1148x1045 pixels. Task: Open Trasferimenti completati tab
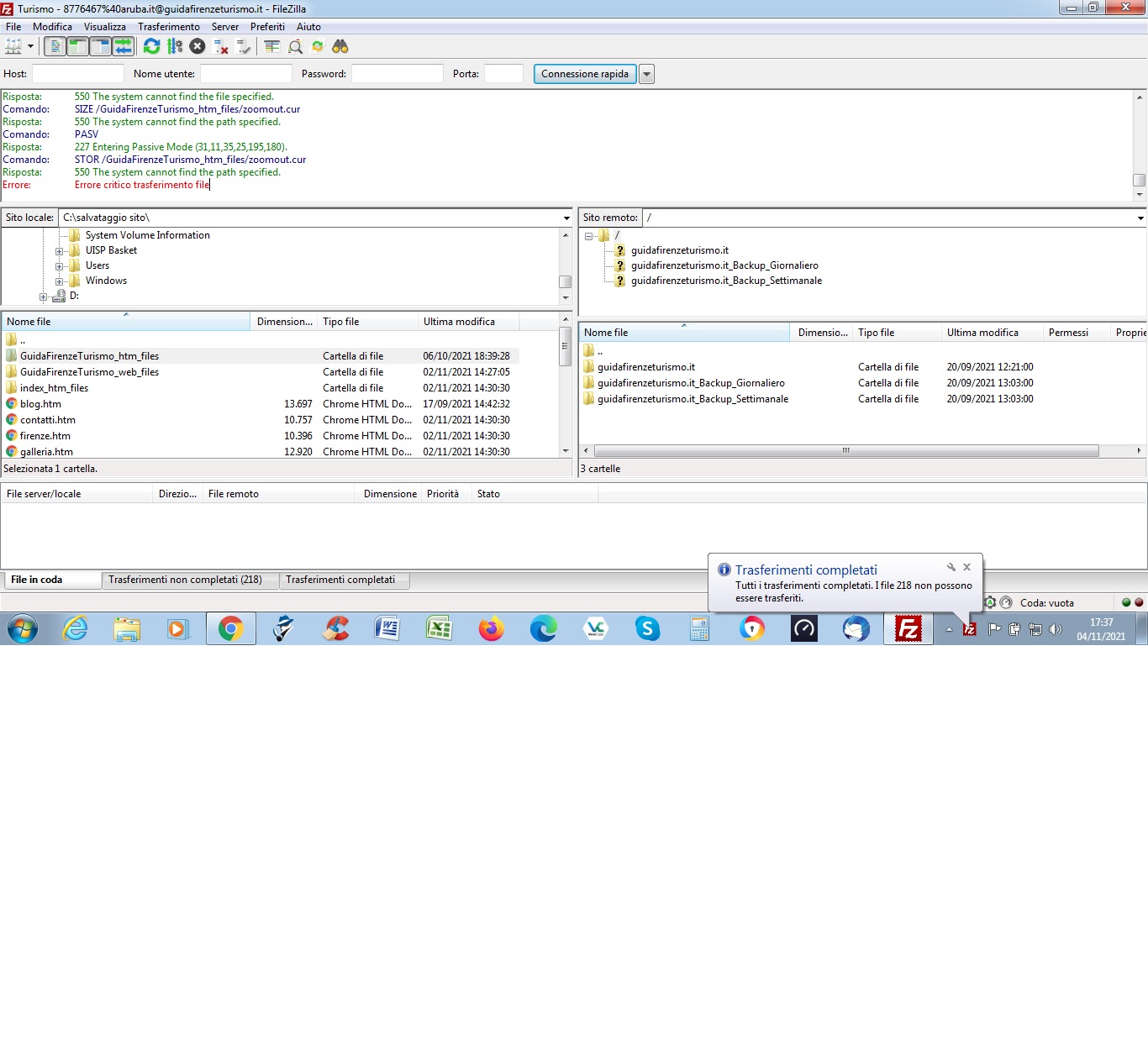point(345,580)
